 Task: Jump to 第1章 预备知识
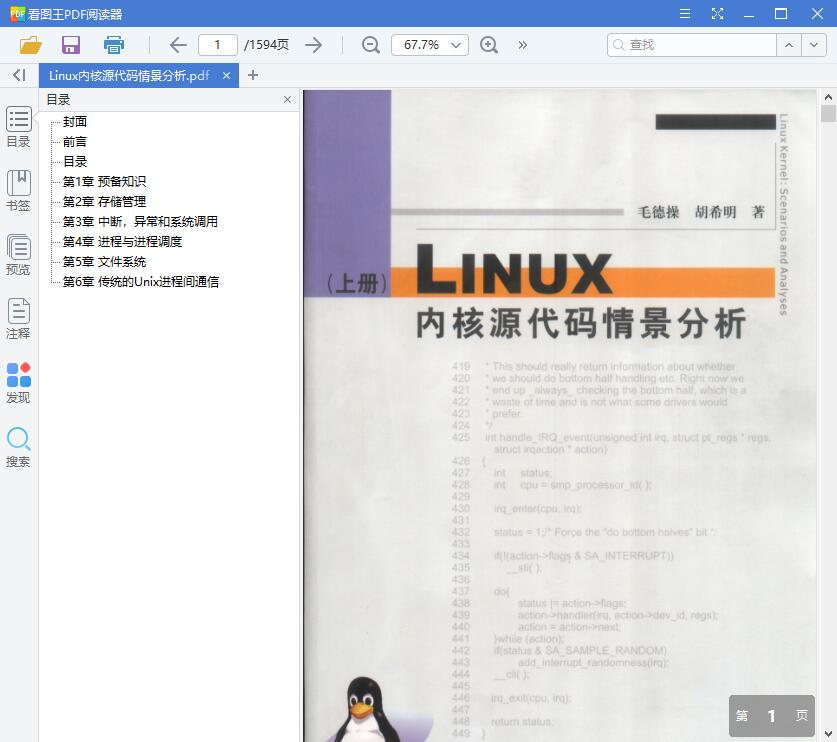pyautogui.click(x=104, y=181)
